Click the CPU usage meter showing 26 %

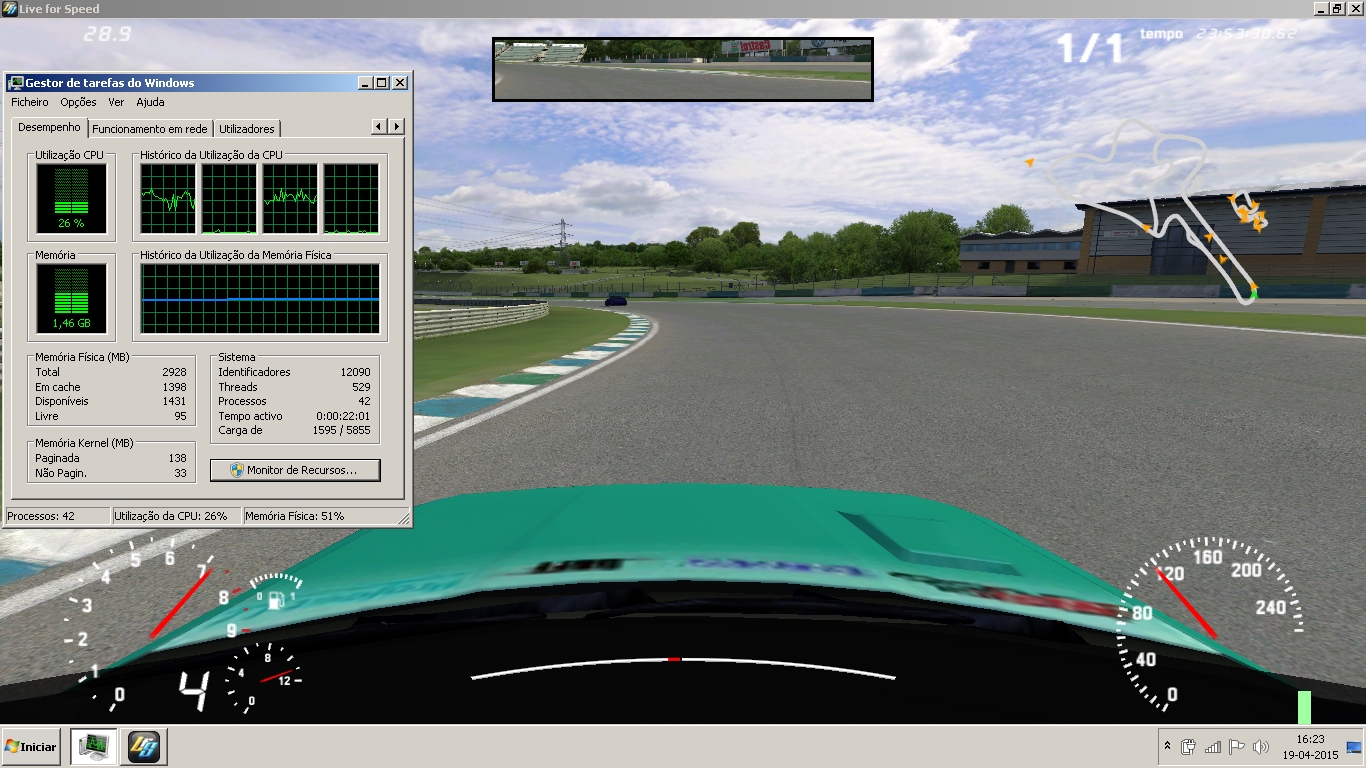click(x=70, y=199)
